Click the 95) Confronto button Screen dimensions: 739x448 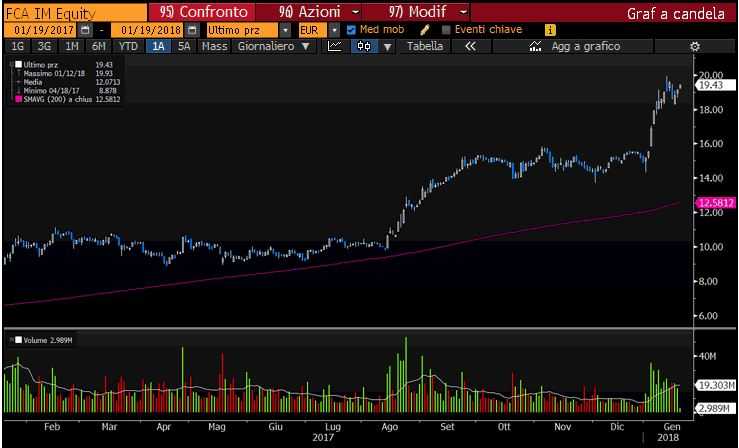(x=203, y=12)
